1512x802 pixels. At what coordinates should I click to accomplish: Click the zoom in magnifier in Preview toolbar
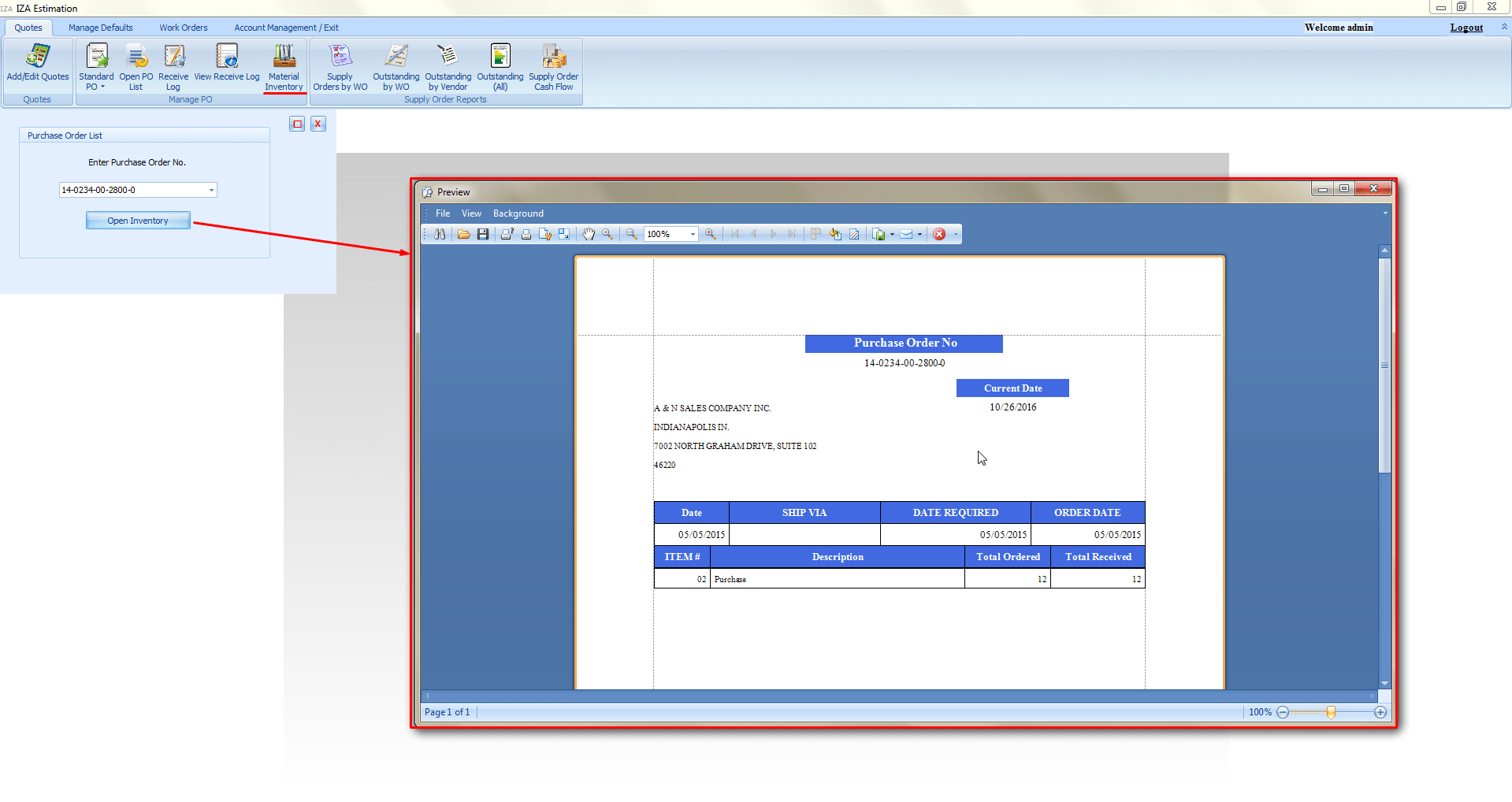(711, 234)
